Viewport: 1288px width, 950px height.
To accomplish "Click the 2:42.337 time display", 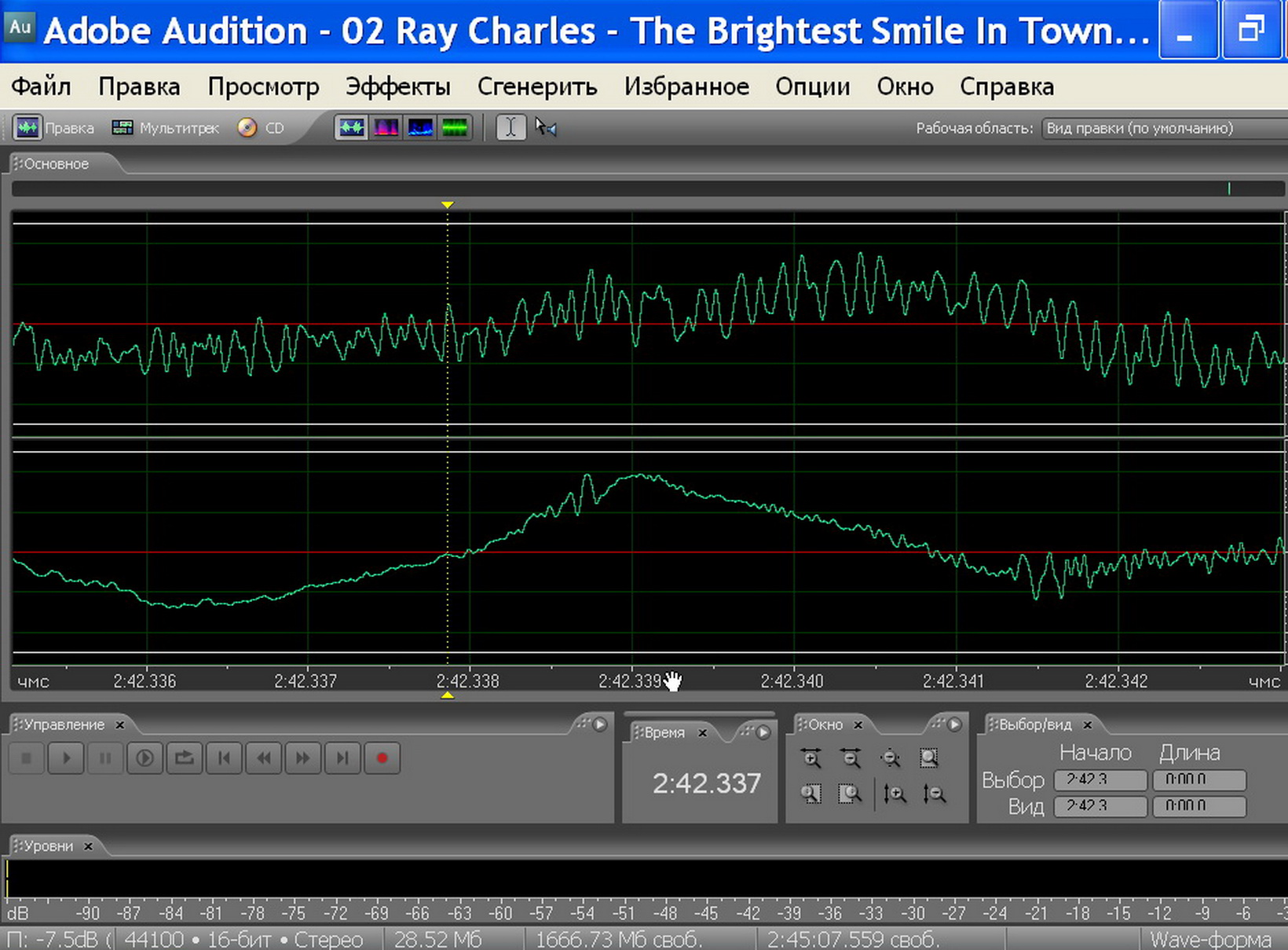I will coord(706,783).
